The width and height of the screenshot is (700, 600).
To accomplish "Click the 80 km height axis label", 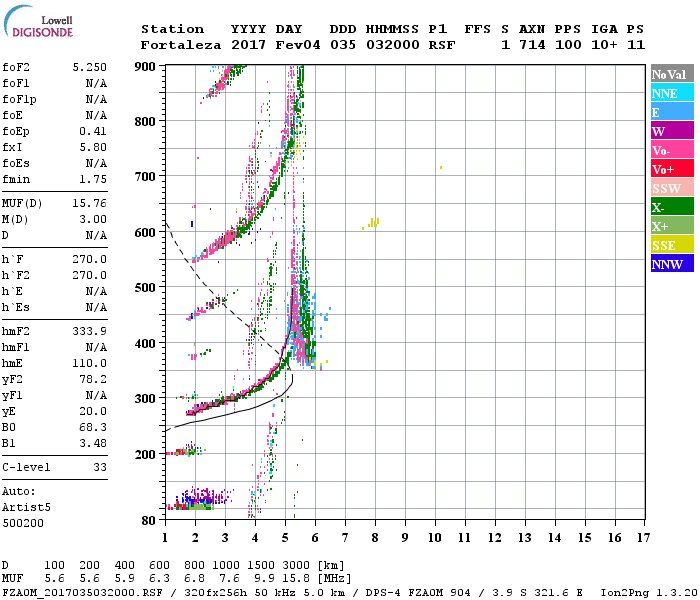I will point(149,520).
